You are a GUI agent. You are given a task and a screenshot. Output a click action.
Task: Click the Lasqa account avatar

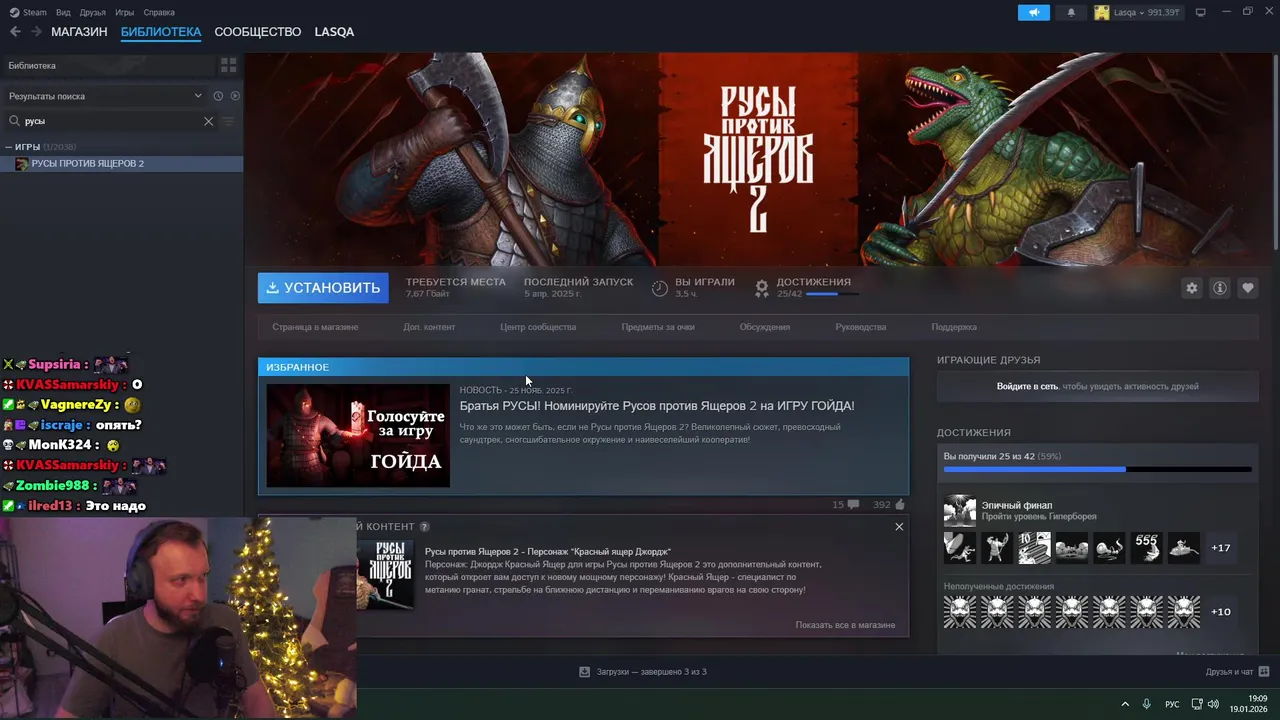pyautogui.click(x=1102, y=12)
